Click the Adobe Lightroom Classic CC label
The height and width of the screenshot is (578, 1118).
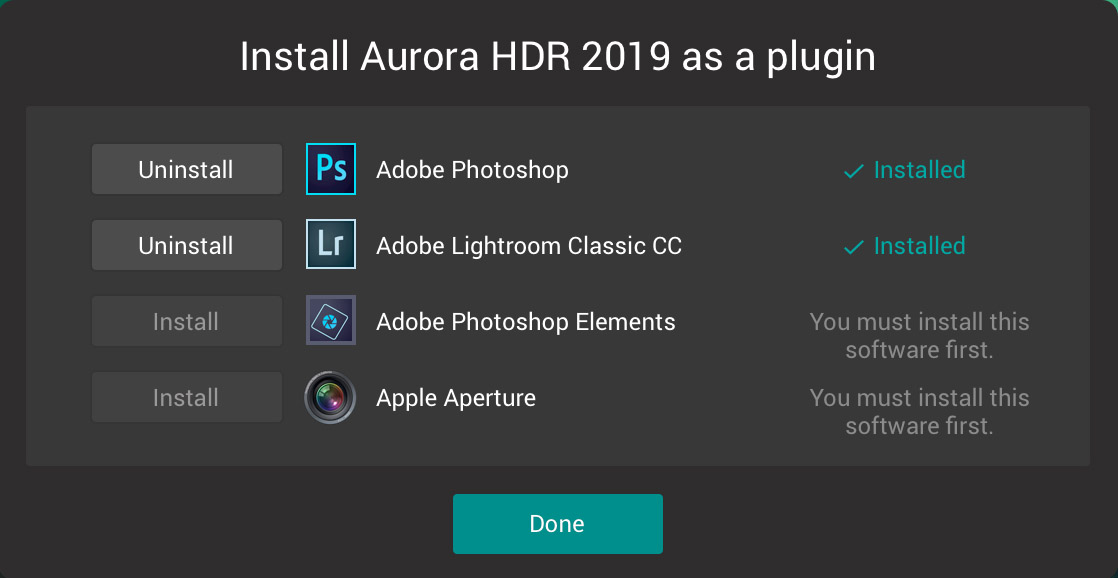point(528,246)
